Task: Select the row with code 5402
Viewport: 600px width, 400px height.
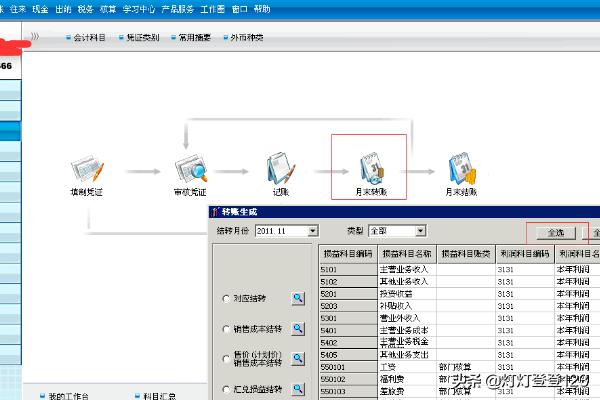Action: pyautogui.click(x=348, y=343)
